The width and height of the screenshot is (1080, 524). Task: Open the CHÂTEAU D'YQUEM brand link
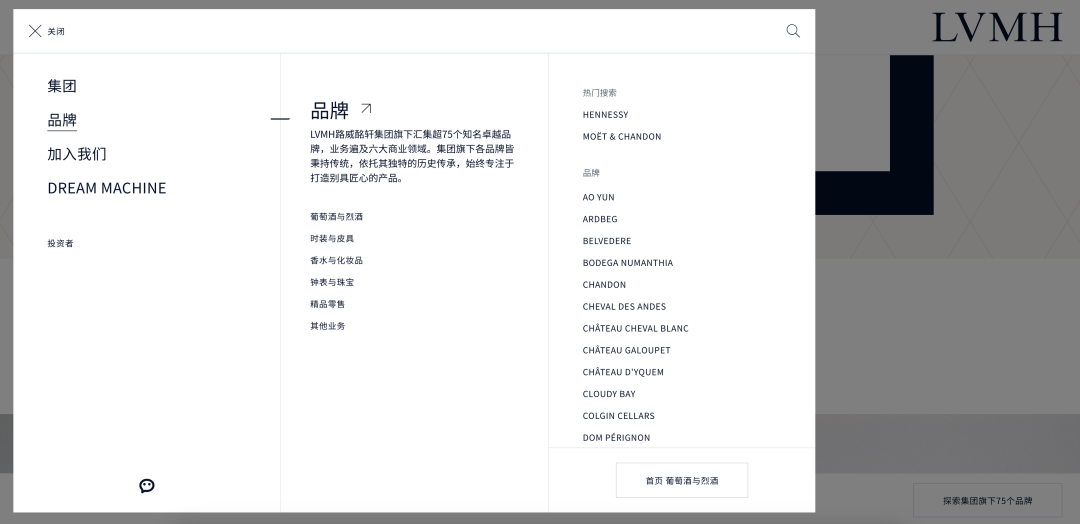(623, 372)
